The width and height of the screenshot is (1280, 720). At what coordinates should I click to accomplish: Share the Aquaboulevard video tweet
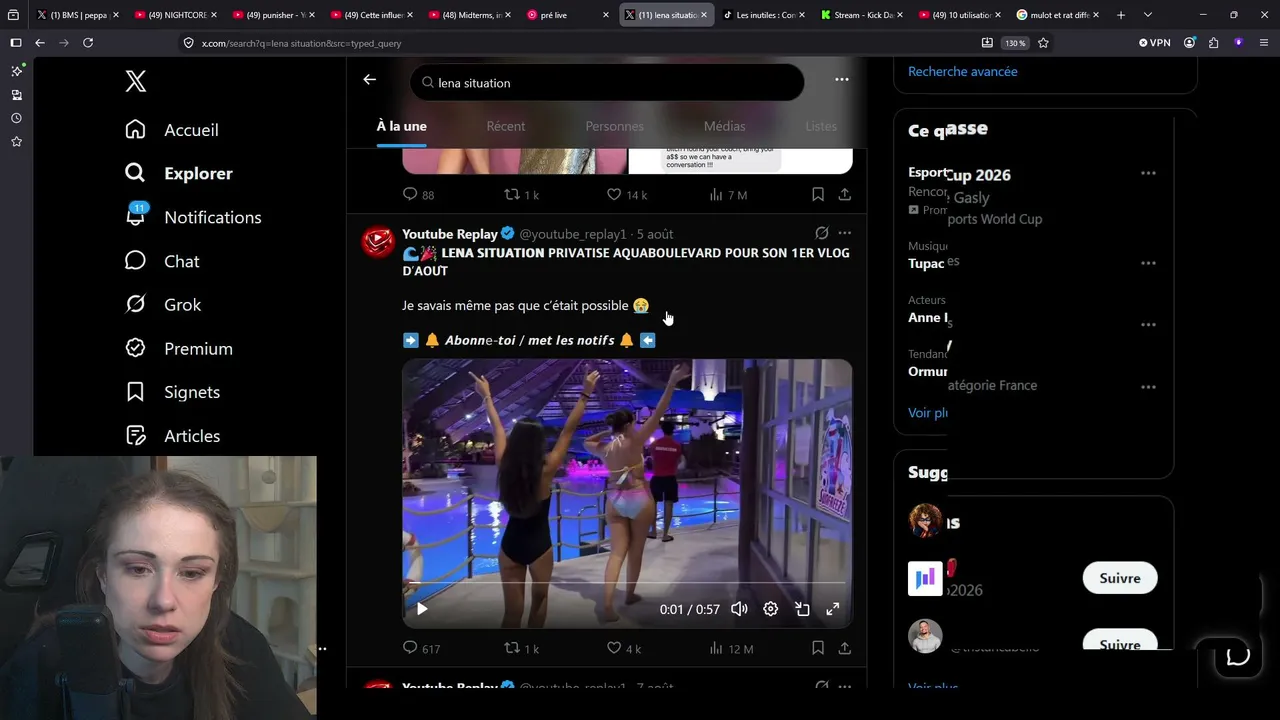tap(845, 648)
